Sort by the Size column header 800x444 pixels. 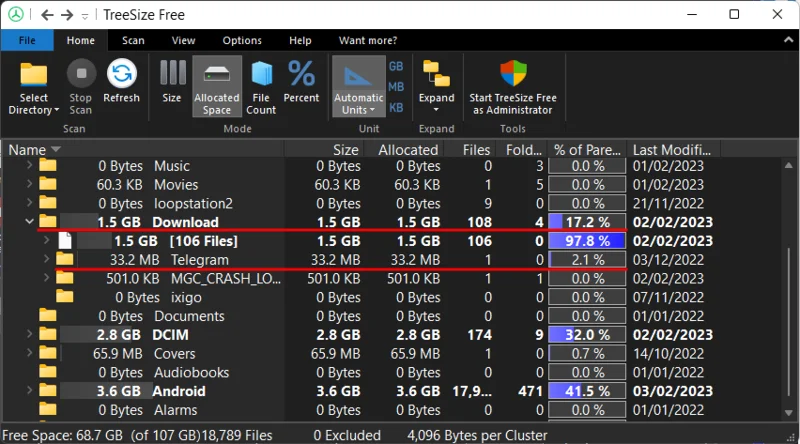click(323, 150)
